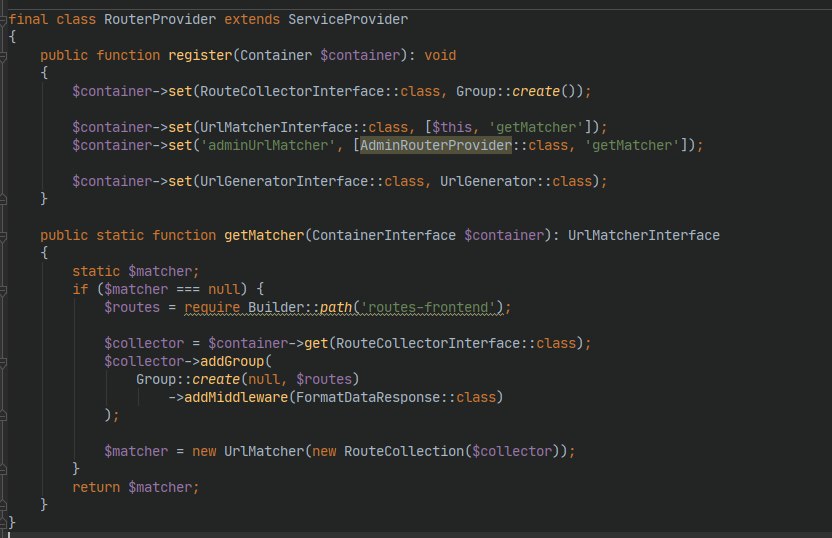Collapse the getMatcher function fold marker
Image resolution: width=832 pixels, height=538 pixels.
tap(3, 236)
